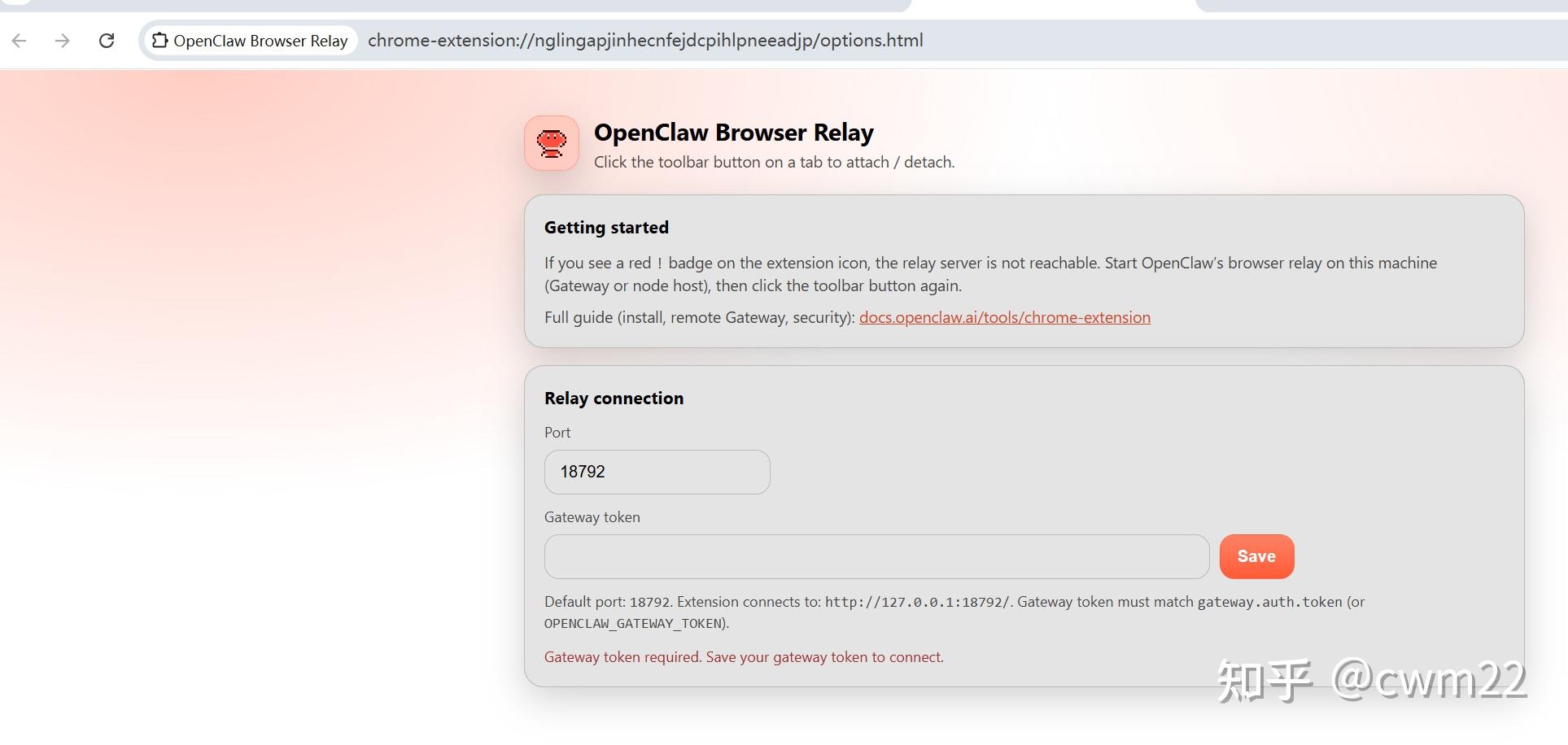
Task: Click the OpenClaw Browser Relay site chip
Action: click(x=251, y=41)
